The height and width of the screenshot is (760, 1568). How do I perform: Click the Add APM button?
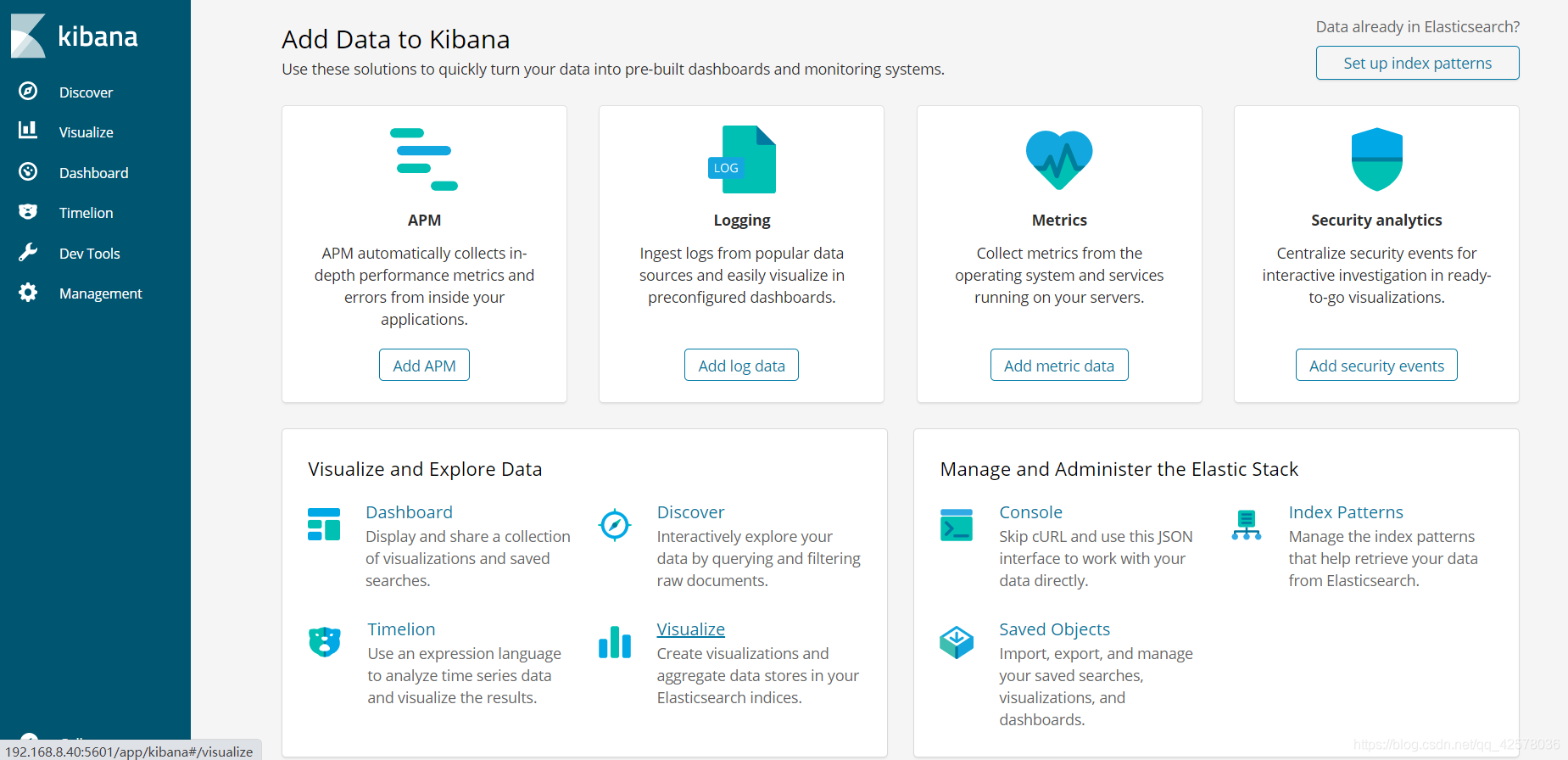point(424,365)
